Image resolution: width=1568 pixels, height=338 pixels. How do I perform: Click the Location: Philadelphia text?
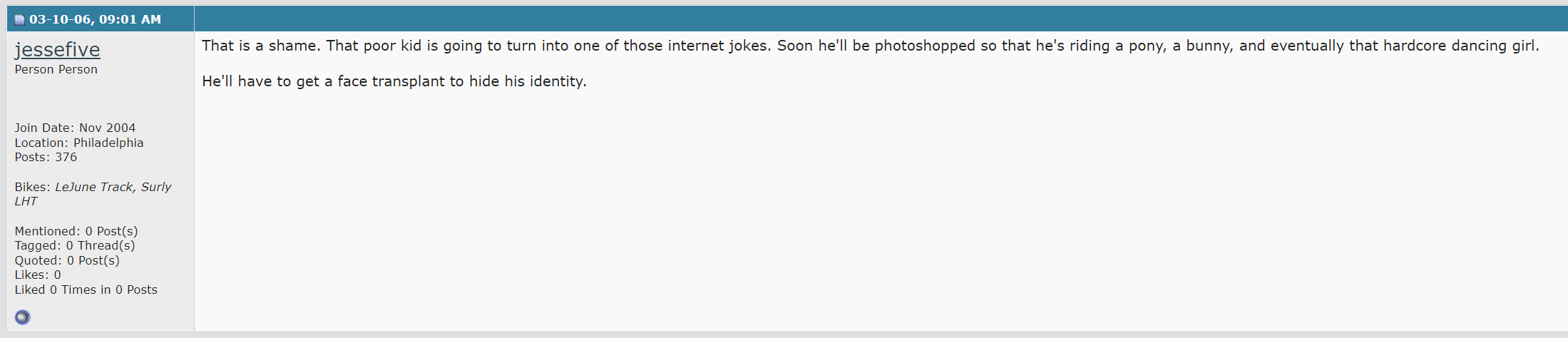point(79,143)
